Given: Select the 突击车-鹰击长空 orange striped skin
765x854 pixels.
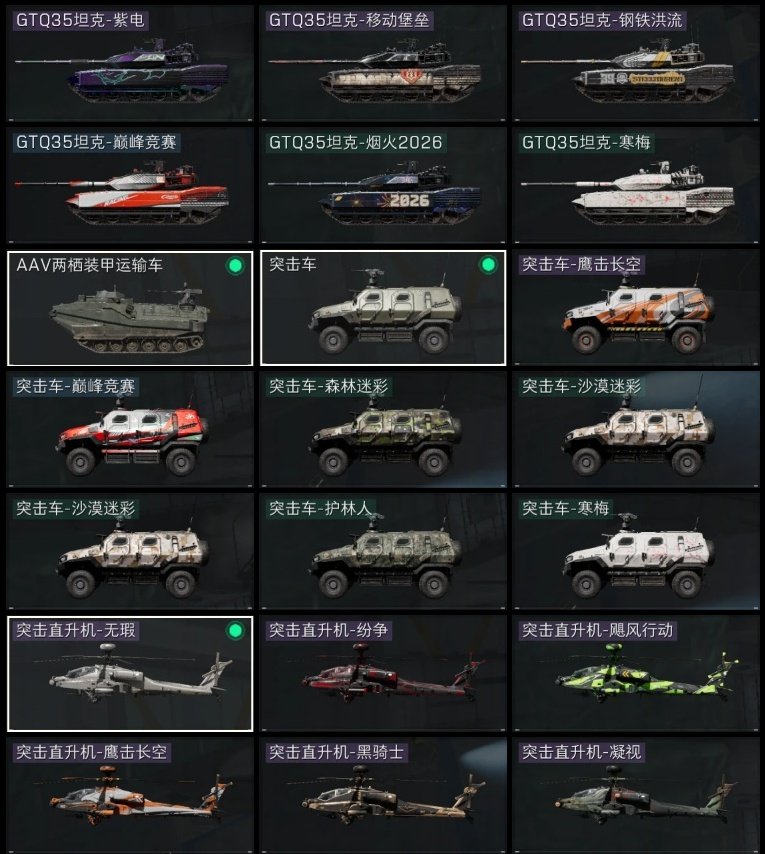Looking at the screenshot, I should point(636,308).
